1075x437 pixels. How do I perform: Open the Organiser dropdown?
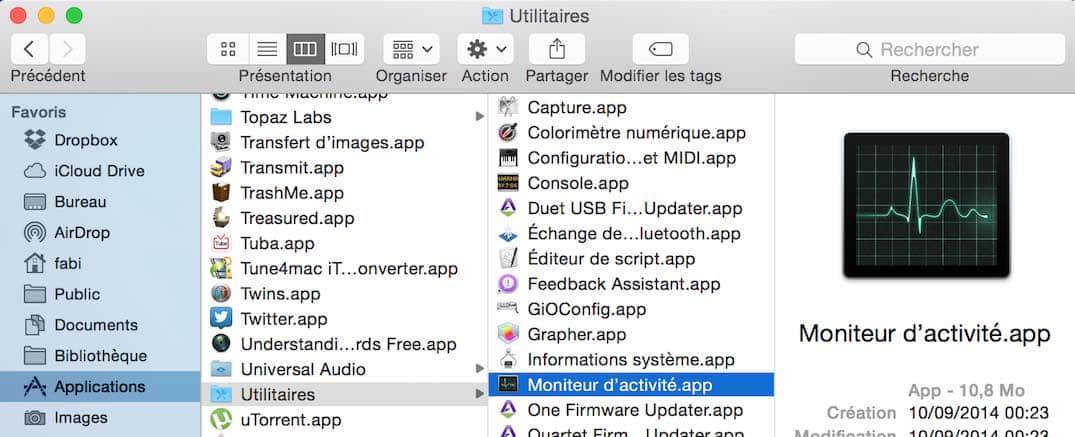click(x=411, y=49)
